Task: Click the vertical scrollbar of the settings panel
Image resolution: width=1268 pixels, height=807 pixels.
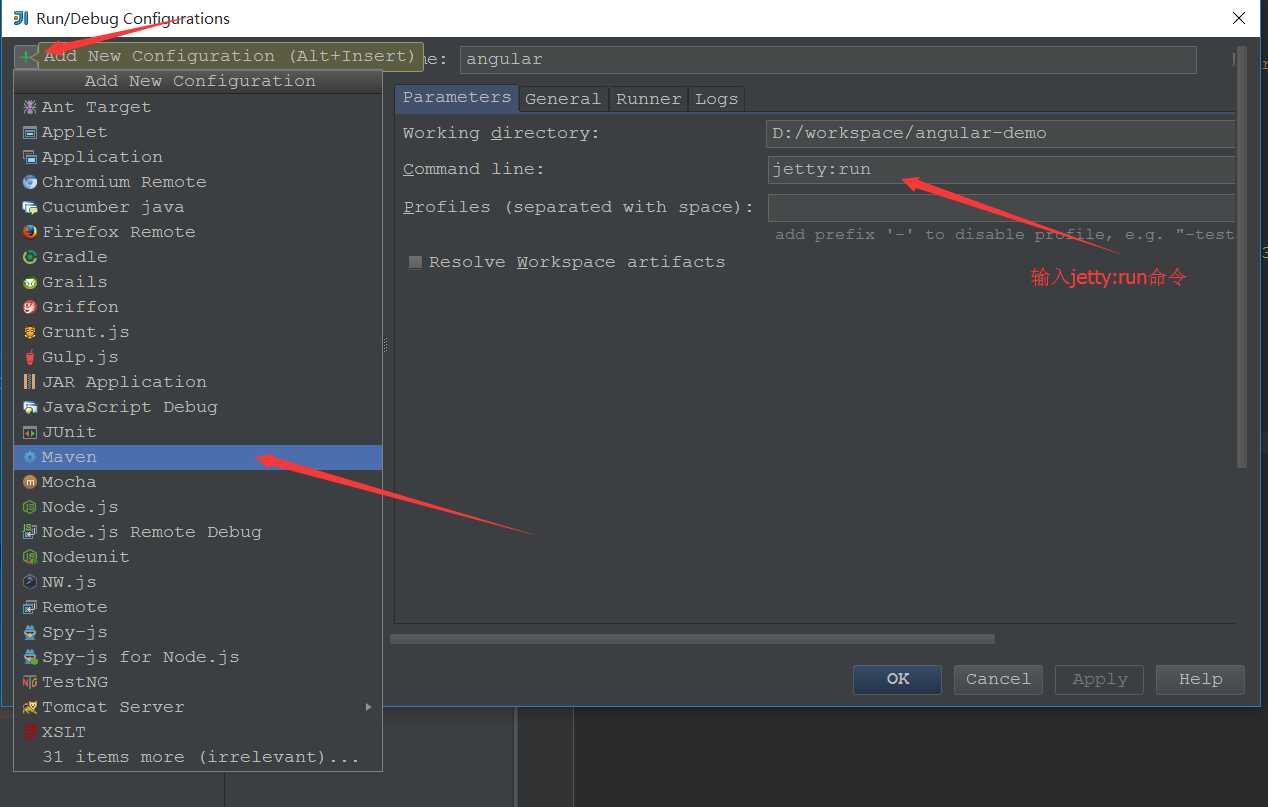Action: (x=1242, y=257)
